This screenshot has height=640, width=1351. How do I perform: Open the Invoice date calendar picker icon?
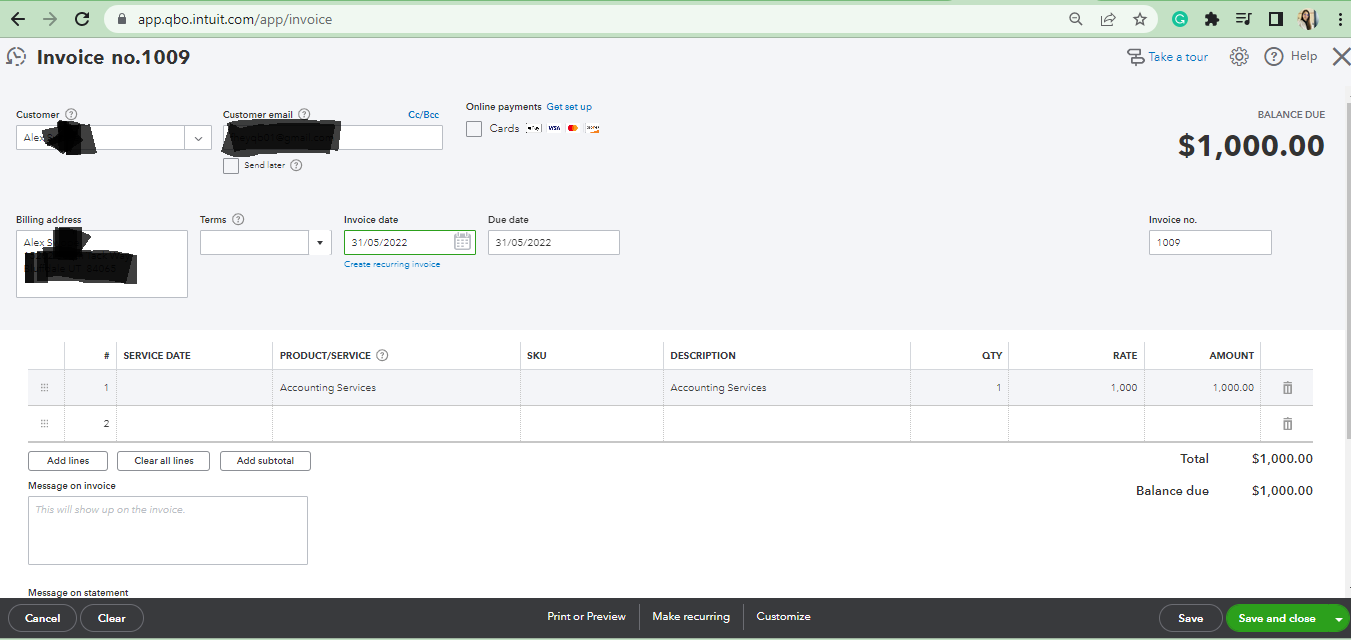click(462, 241)
